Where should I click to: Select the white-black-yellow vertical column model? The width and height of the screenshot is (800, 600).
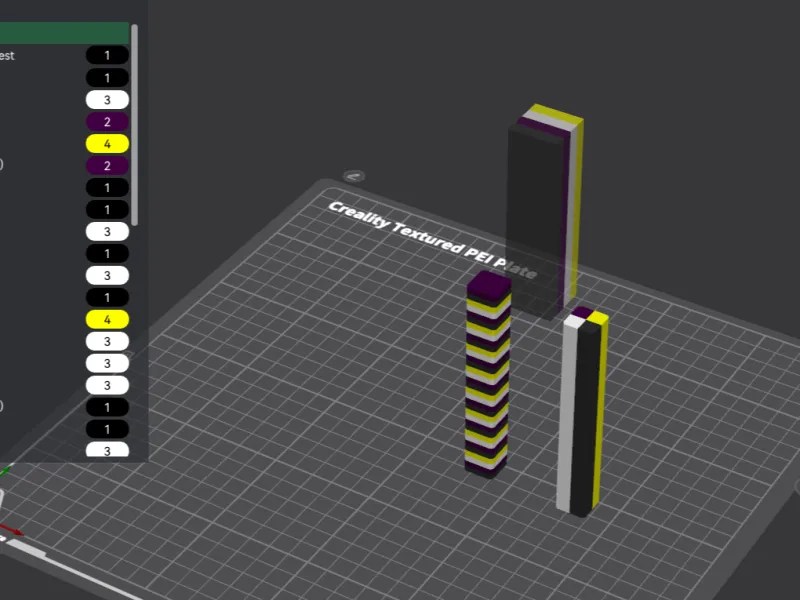click(582, 412)
